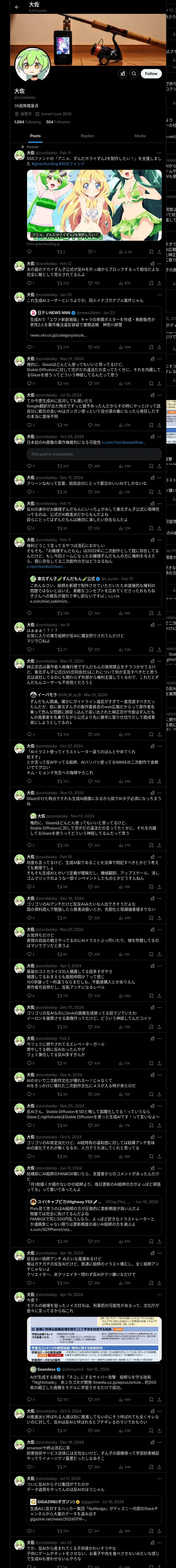
Task: Follow the @zundaisky account
Action: pyautogui.click(x=151, y=74)
